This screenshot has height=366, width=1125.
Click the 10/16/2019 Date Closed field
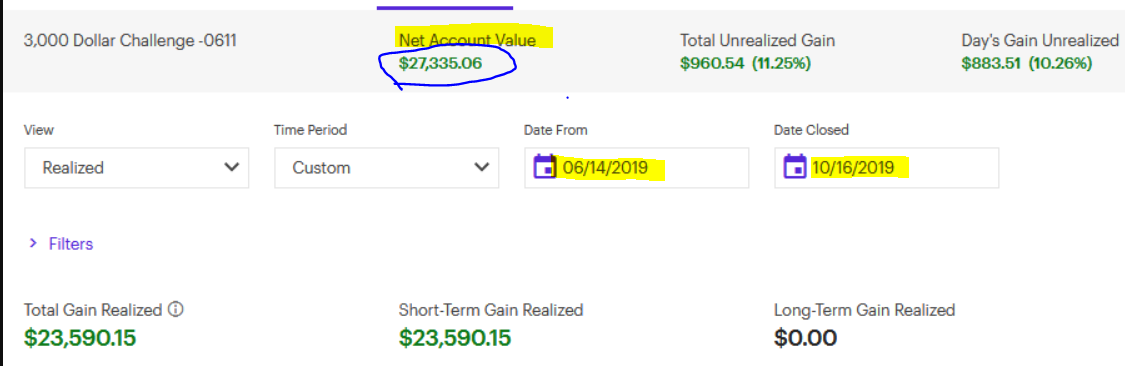pyautogui.click(x=886, y=168)
